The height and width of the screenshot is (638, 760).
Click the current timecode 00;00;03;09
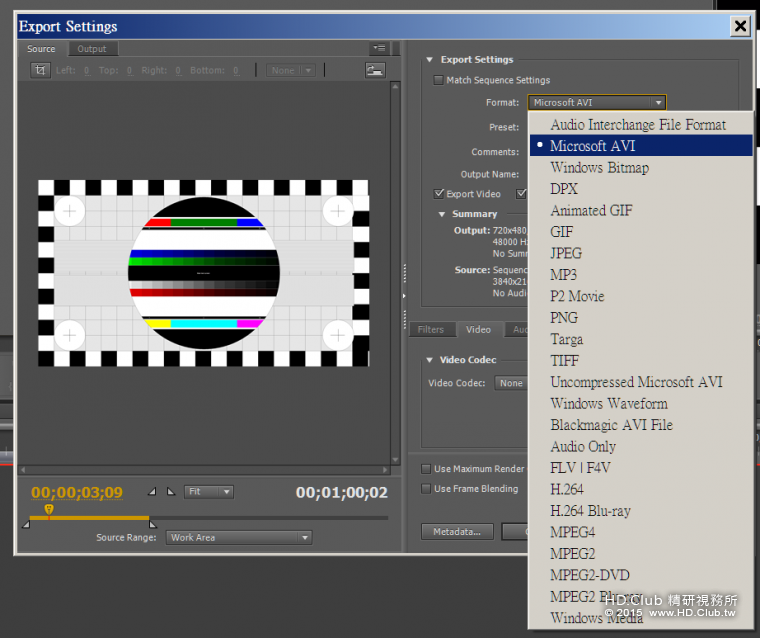77,492
